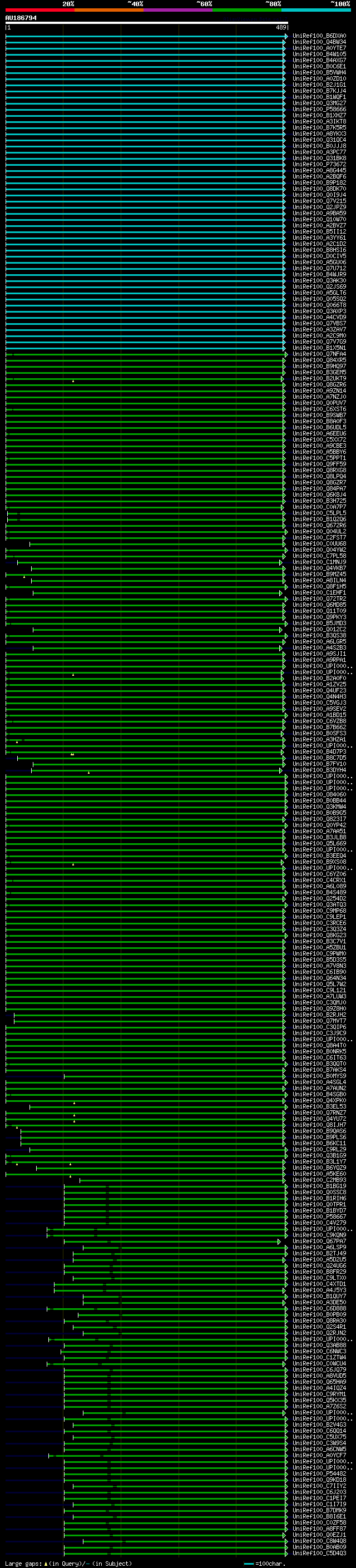Select the UniRef100_Q7V215 label
Image resolution: width=356 pixels, height=1568 pixels.
319,201
